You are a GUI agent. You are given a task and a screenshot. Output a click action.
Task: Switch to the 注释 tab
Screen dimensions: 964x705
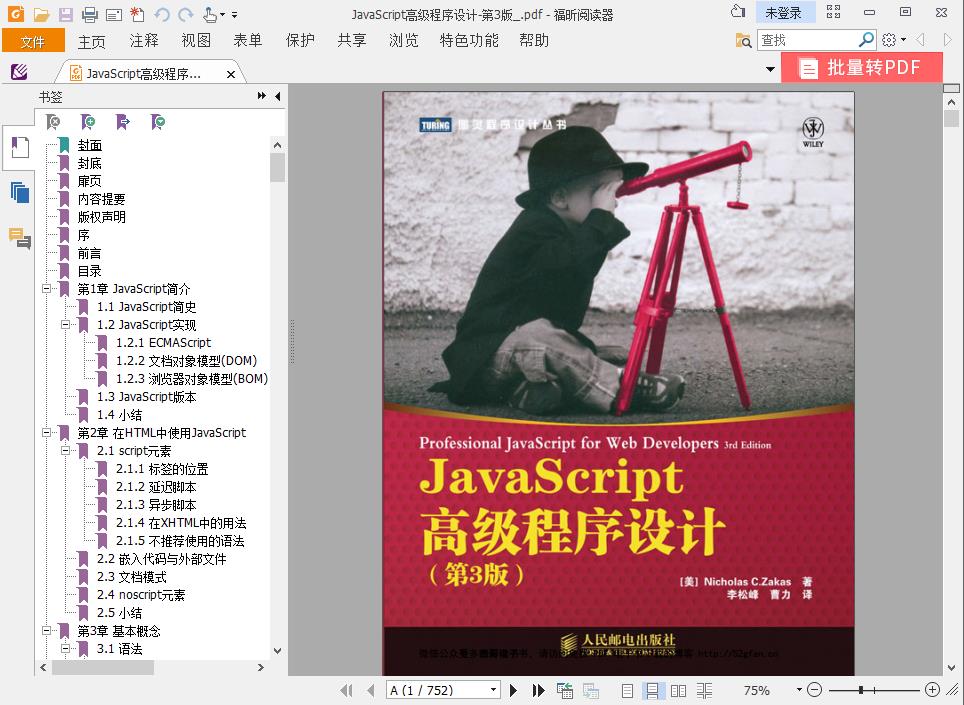coord(144,41)
